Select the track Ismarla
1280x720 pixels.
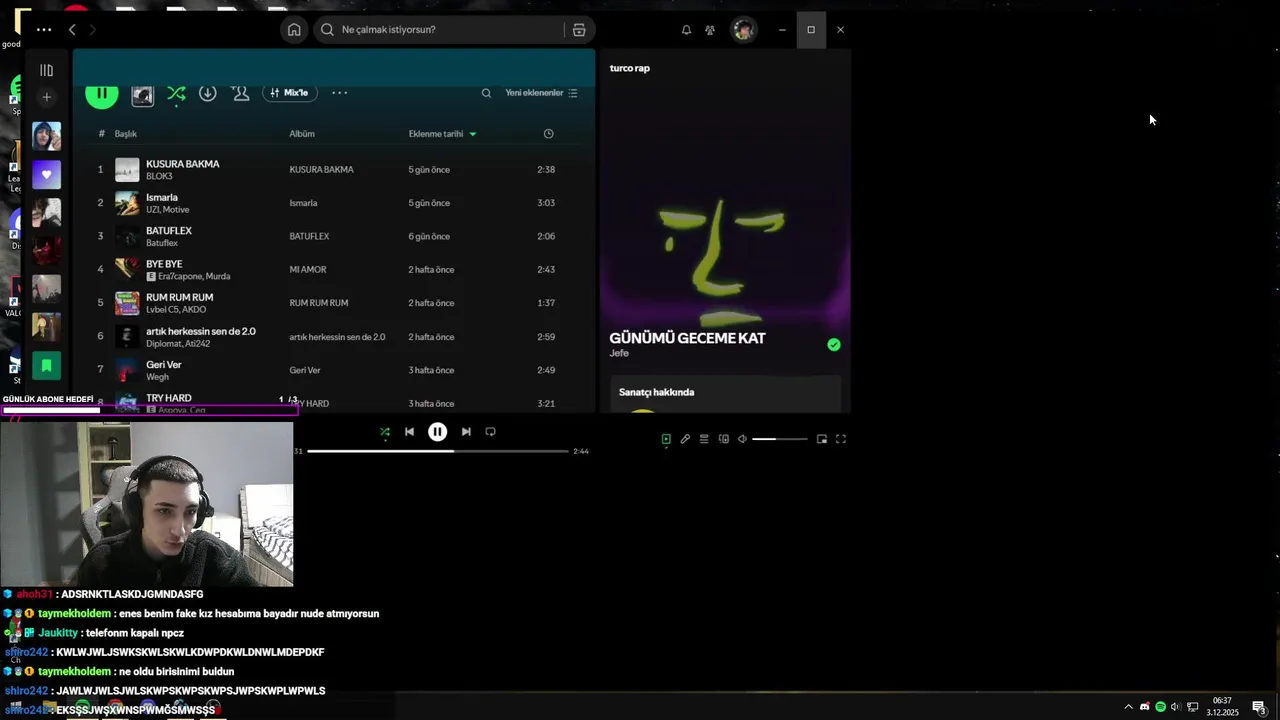pyautogui.click(x=162, y=197)
